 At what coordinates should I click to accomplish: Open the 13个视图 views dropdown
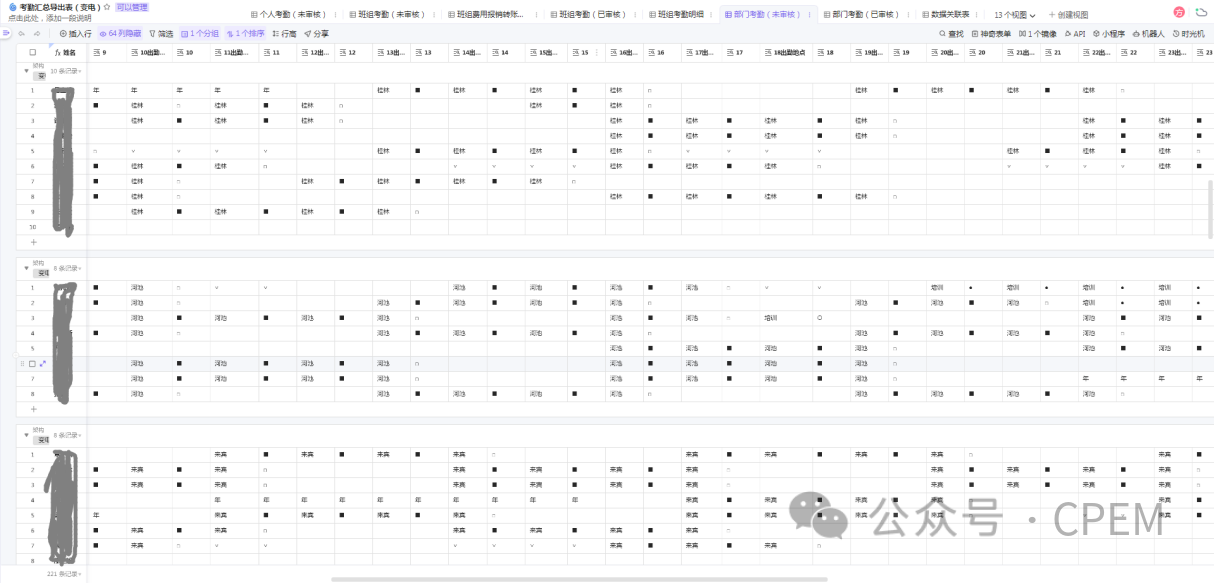(x=1015, y=15)
